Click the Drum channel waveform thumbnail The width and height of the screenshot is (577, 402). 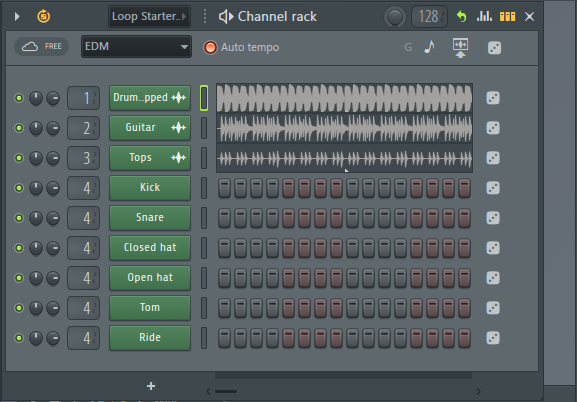tap(344, 98)
